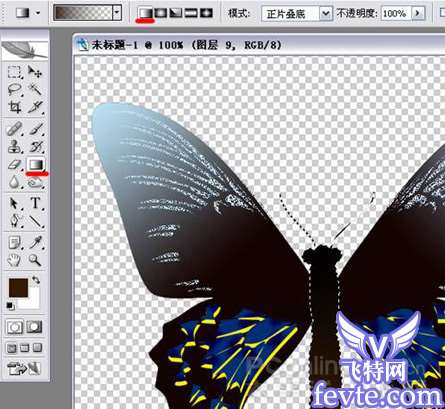Viewport: 445px width, 409px height.
Task: Open the blend mode 正片叠底 dropdown
Action: 297,14
